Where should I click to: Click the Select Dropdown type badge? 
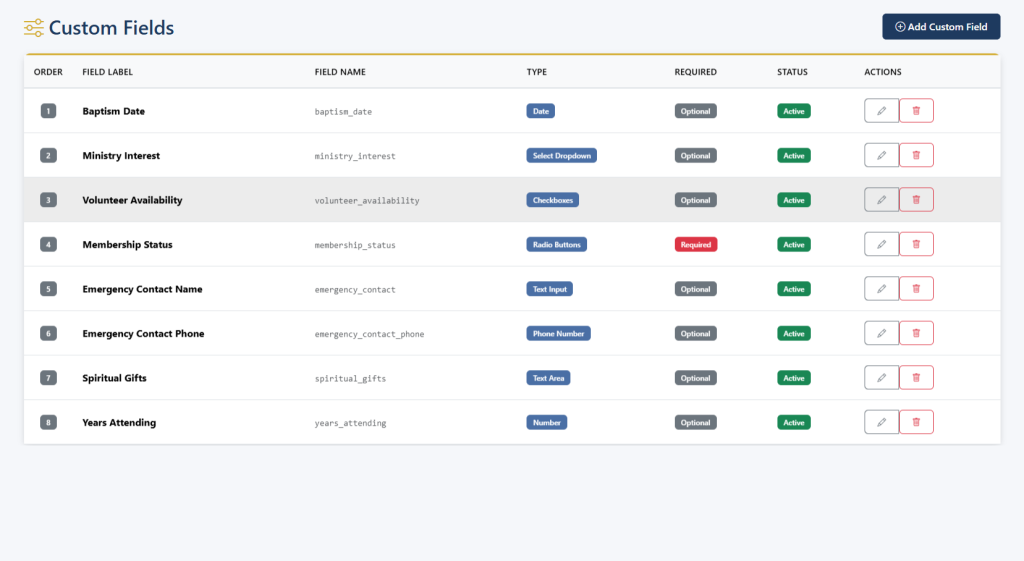(561, 156)
